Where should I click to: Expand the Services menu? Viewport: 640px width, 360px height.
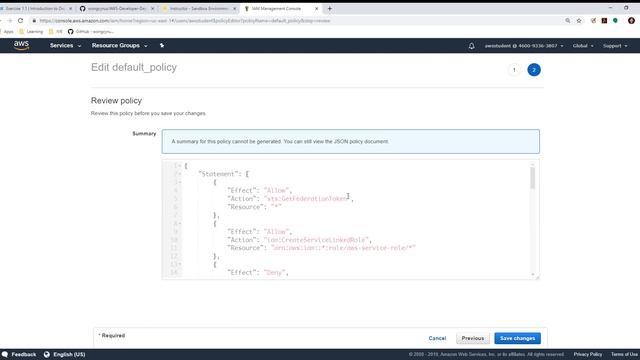(x=65, y=46)
